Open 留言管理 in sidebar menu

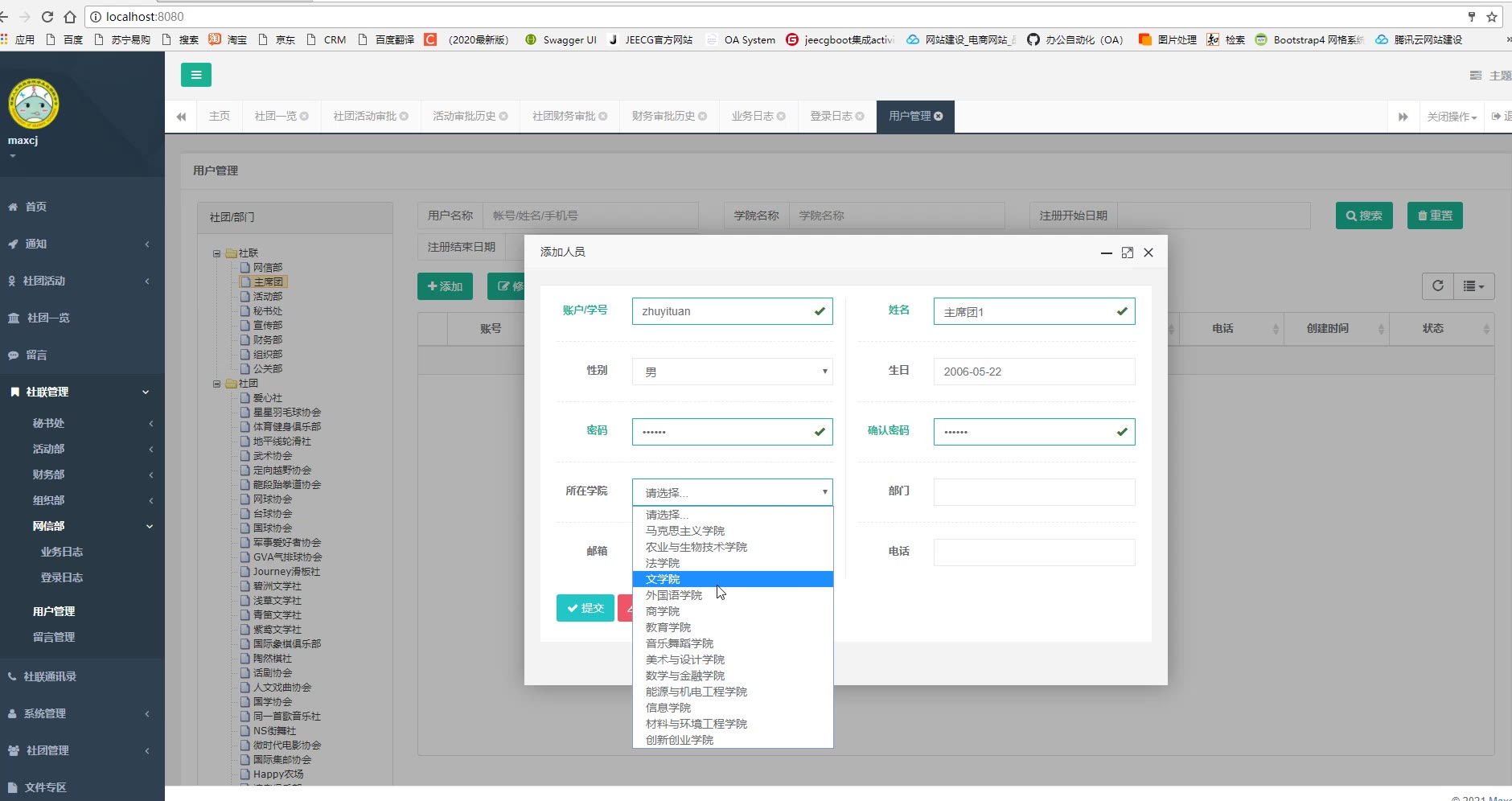point(54,637)
